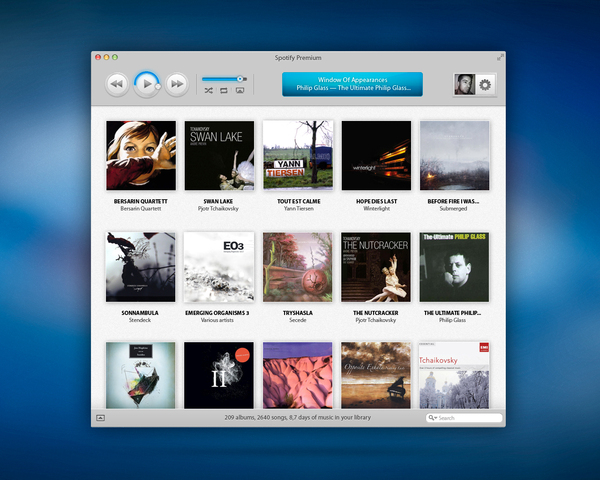Image resolution: width=600 pixels, height=480 pixels.
Task: Click the TRYSHASLA album title
Action: pos(298,313)
